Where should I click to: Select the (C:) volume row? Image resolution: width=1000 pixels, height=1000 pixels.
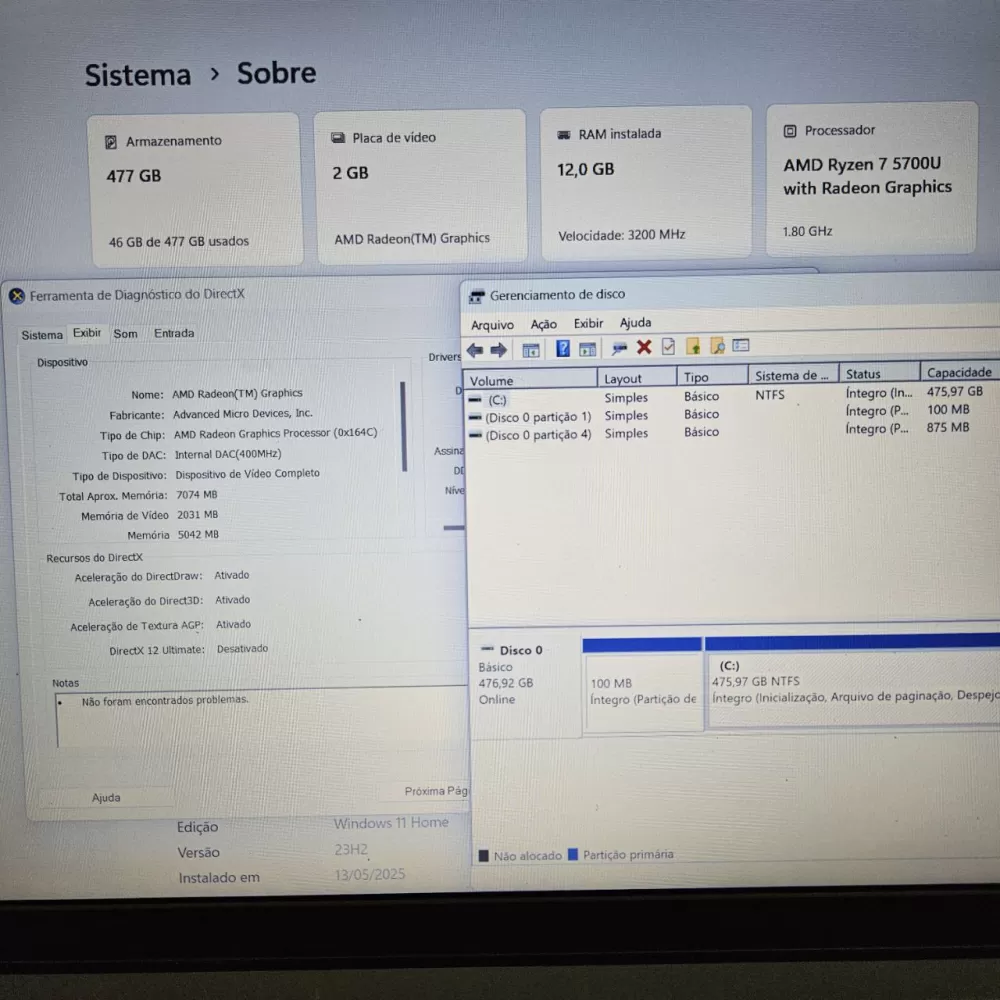coord(732,396)
